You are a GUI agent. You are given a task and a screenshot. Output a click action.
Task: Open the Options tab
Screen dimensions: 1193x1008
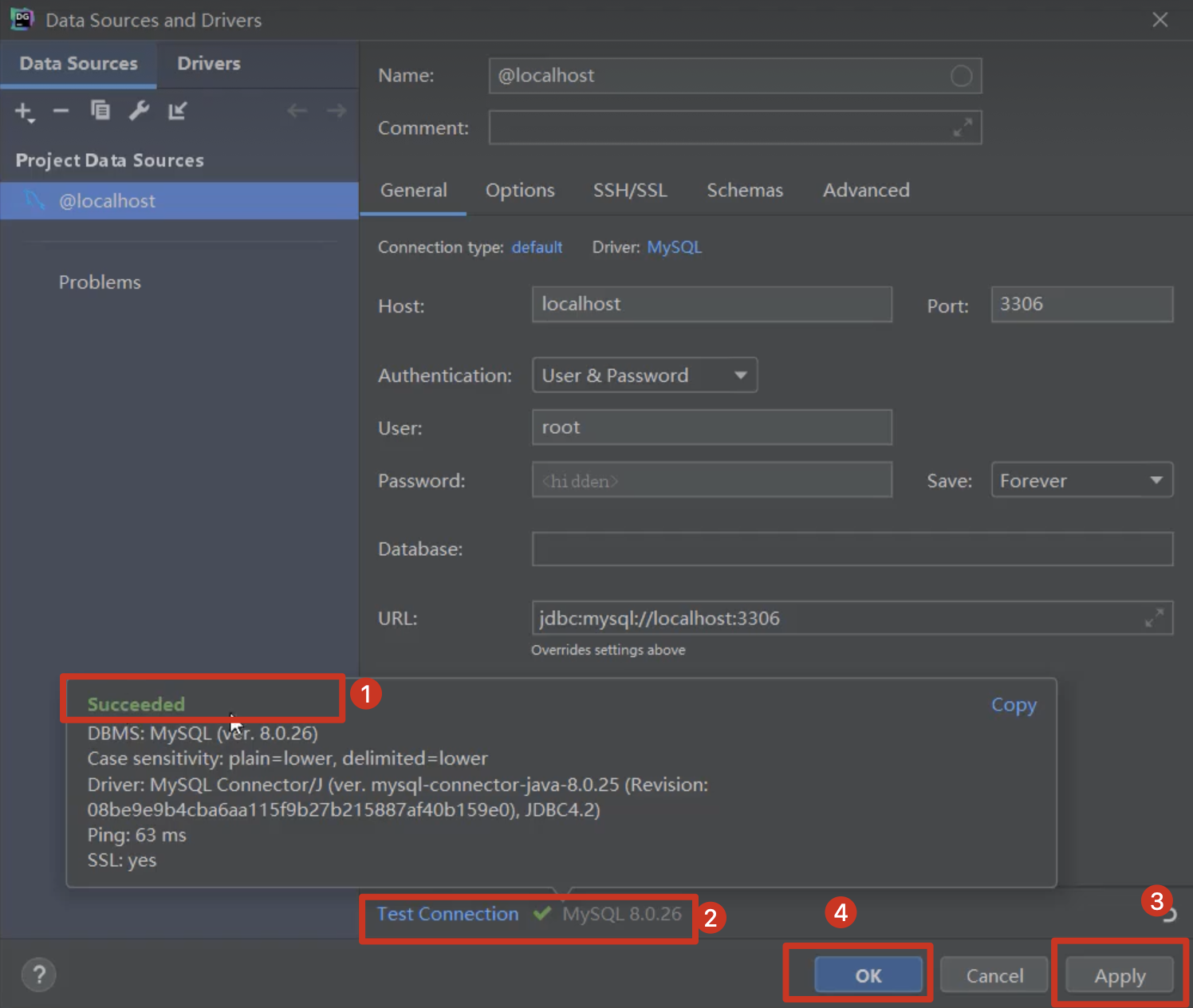coord(520,191)
